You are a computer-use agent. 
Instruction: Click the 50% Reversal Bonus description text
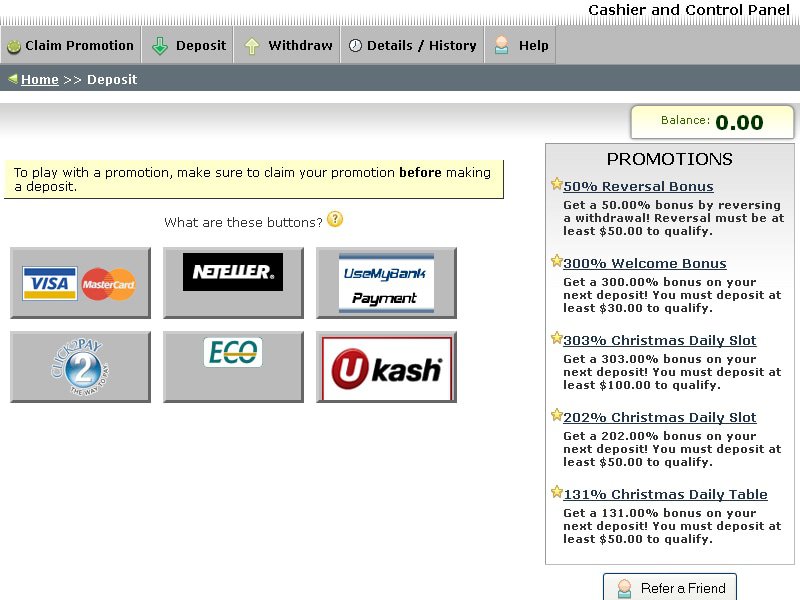tap(673, 218)
